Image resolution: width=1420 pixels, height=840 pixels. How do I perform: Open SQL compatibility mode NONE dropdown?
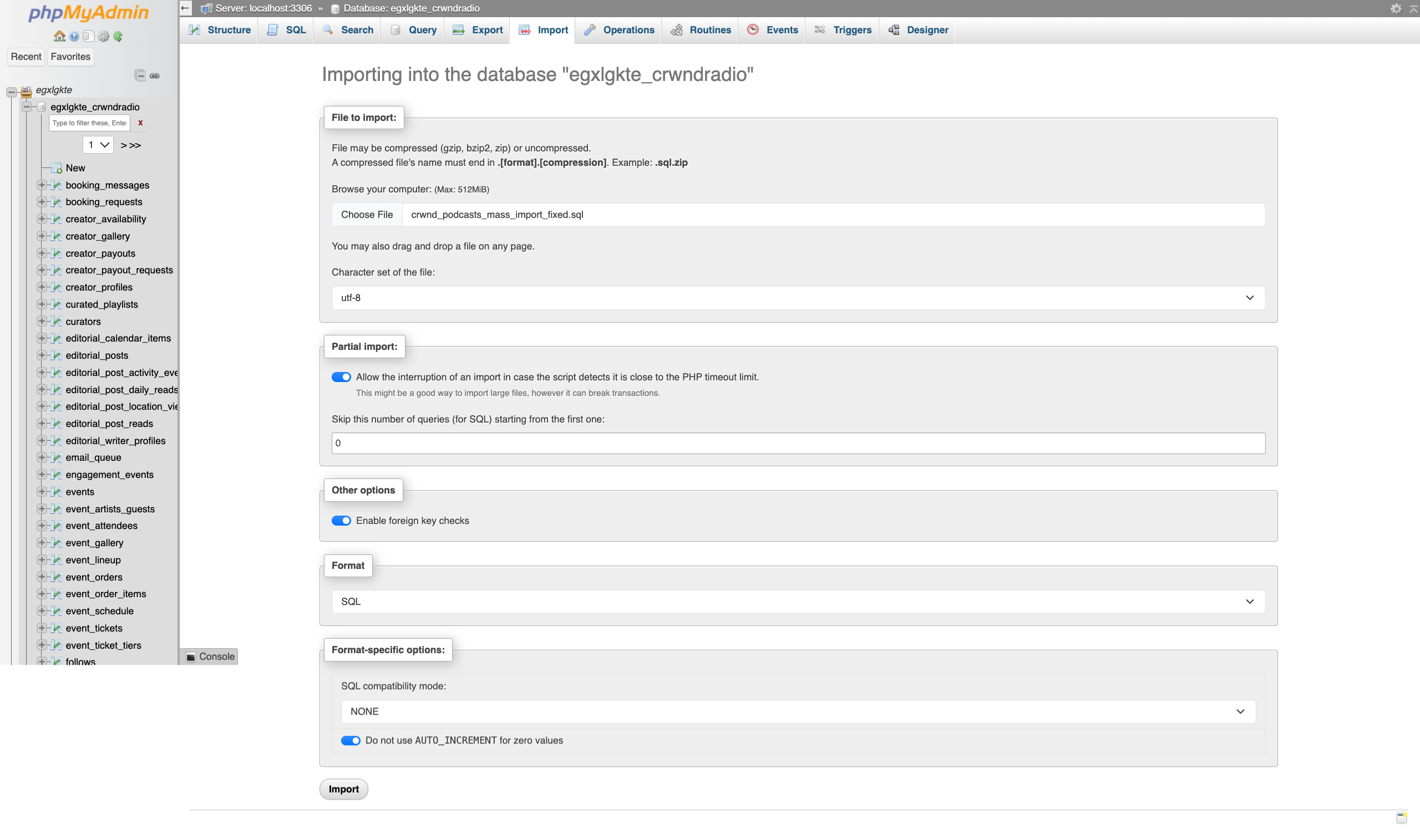click(x=798, y=711)
